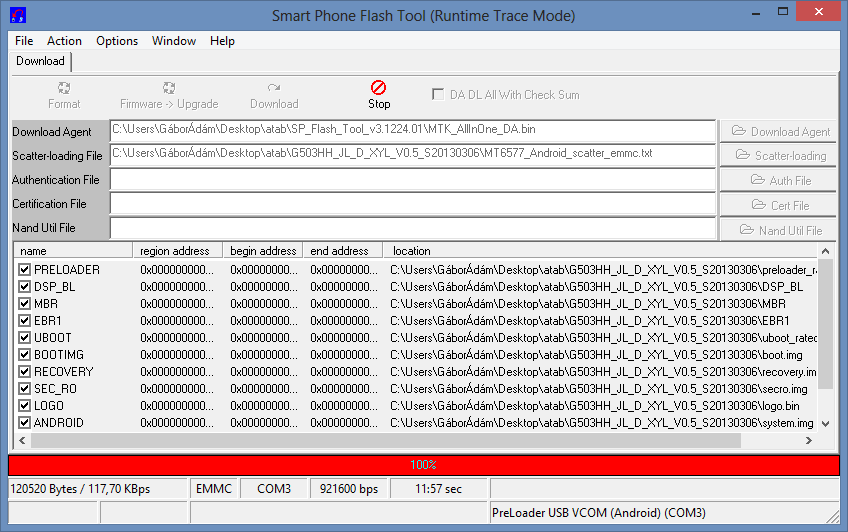This screenshot has height=532, width=848.
Task: Click the Nand Util File field
Action: pyautogui.click(x=413, y=228)
